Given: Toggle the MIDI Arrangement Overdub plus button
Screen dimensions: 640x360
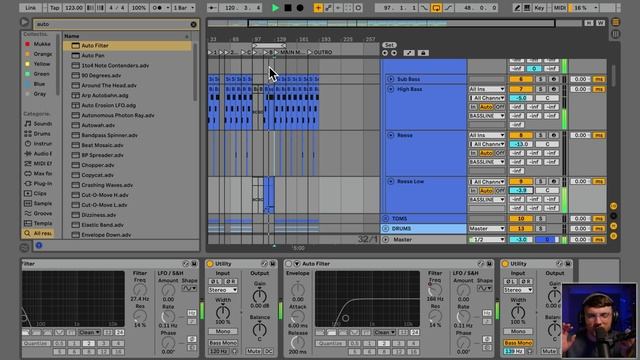Looking at the screenshot, I should click(x=318, y=8).
